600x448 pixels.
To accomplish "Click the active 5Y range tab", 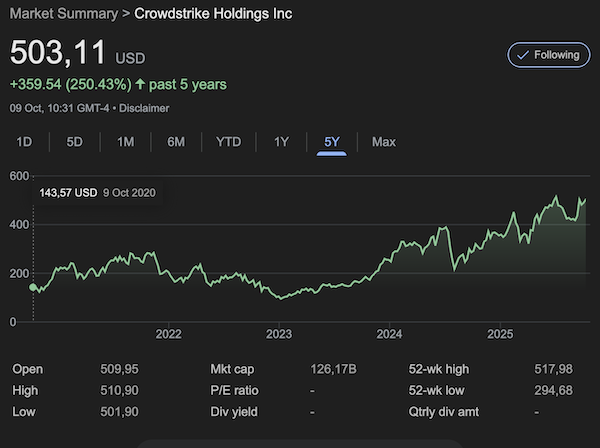I will [x=332, y=142].
